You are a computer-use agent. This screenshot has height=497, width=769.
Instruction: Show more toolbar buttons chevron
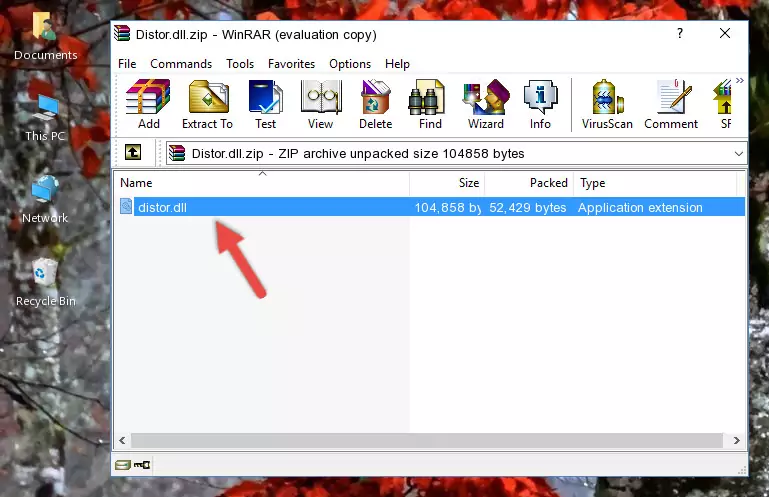pos(740,80)
